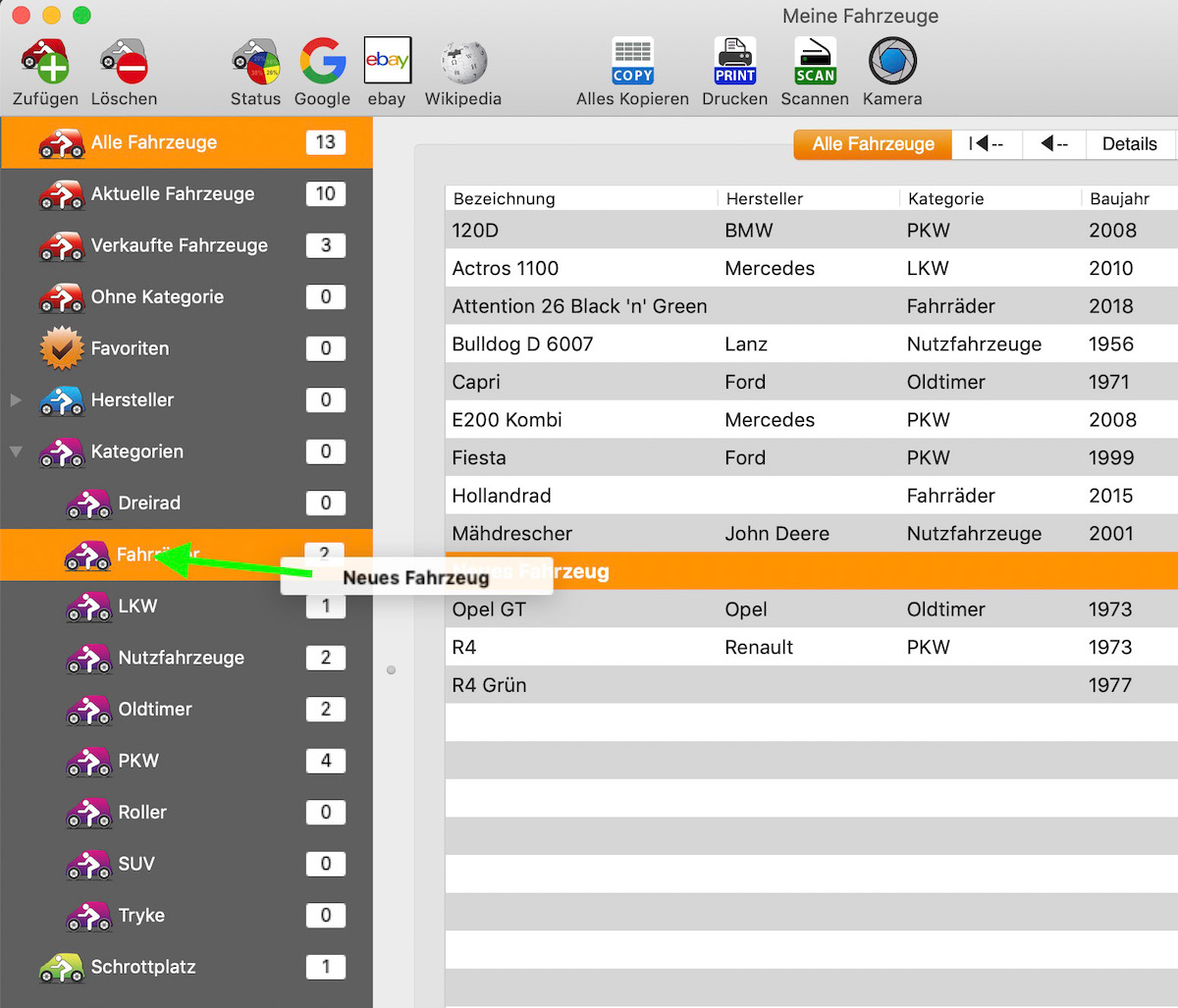Screen dimensions: 1178x1008
Task: Sort by Baujahr column header
Action: [x=1129, y=198]
